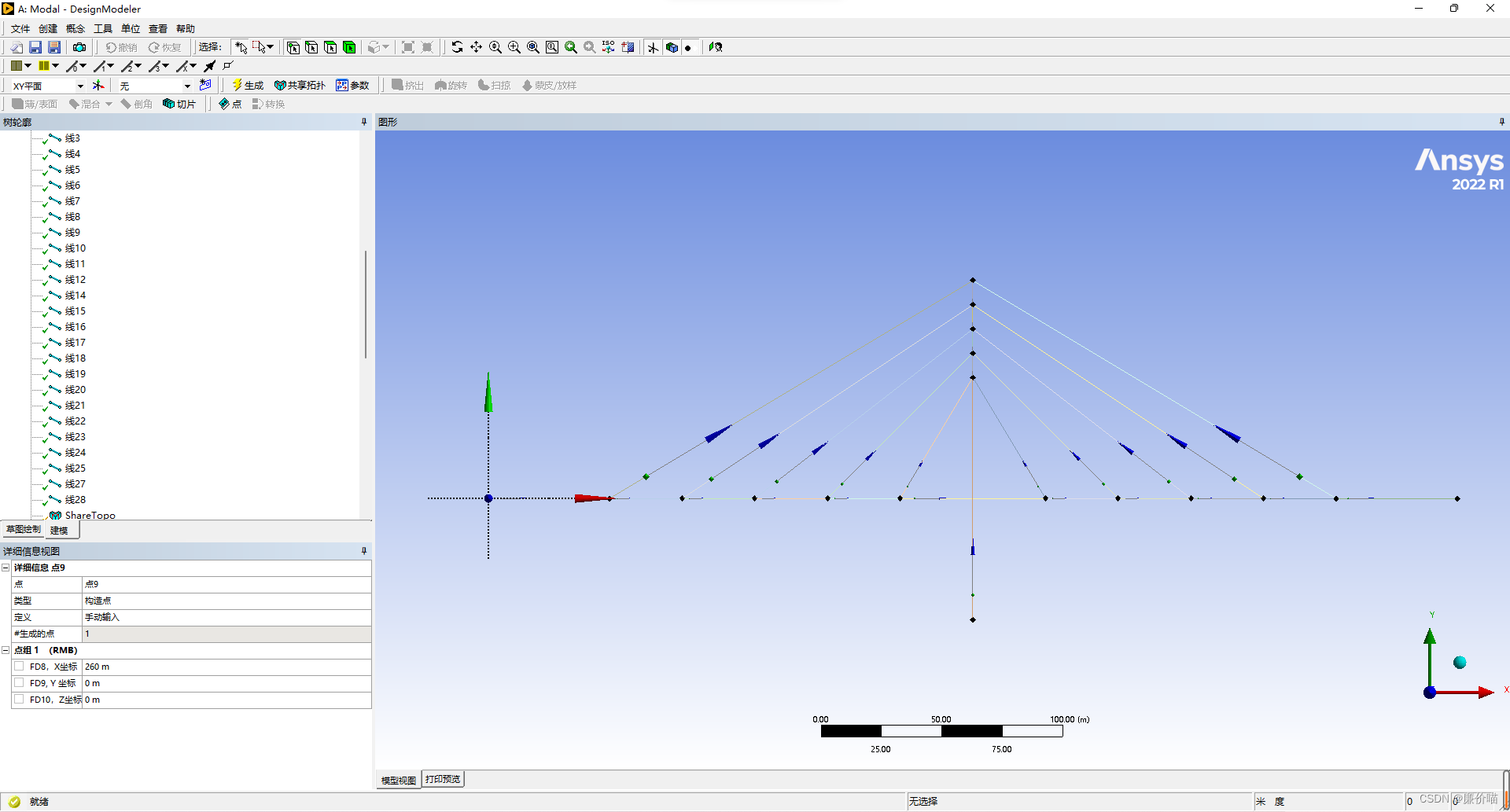
Task: Click the Magnifier Window icon
Action: click(552, 48)
